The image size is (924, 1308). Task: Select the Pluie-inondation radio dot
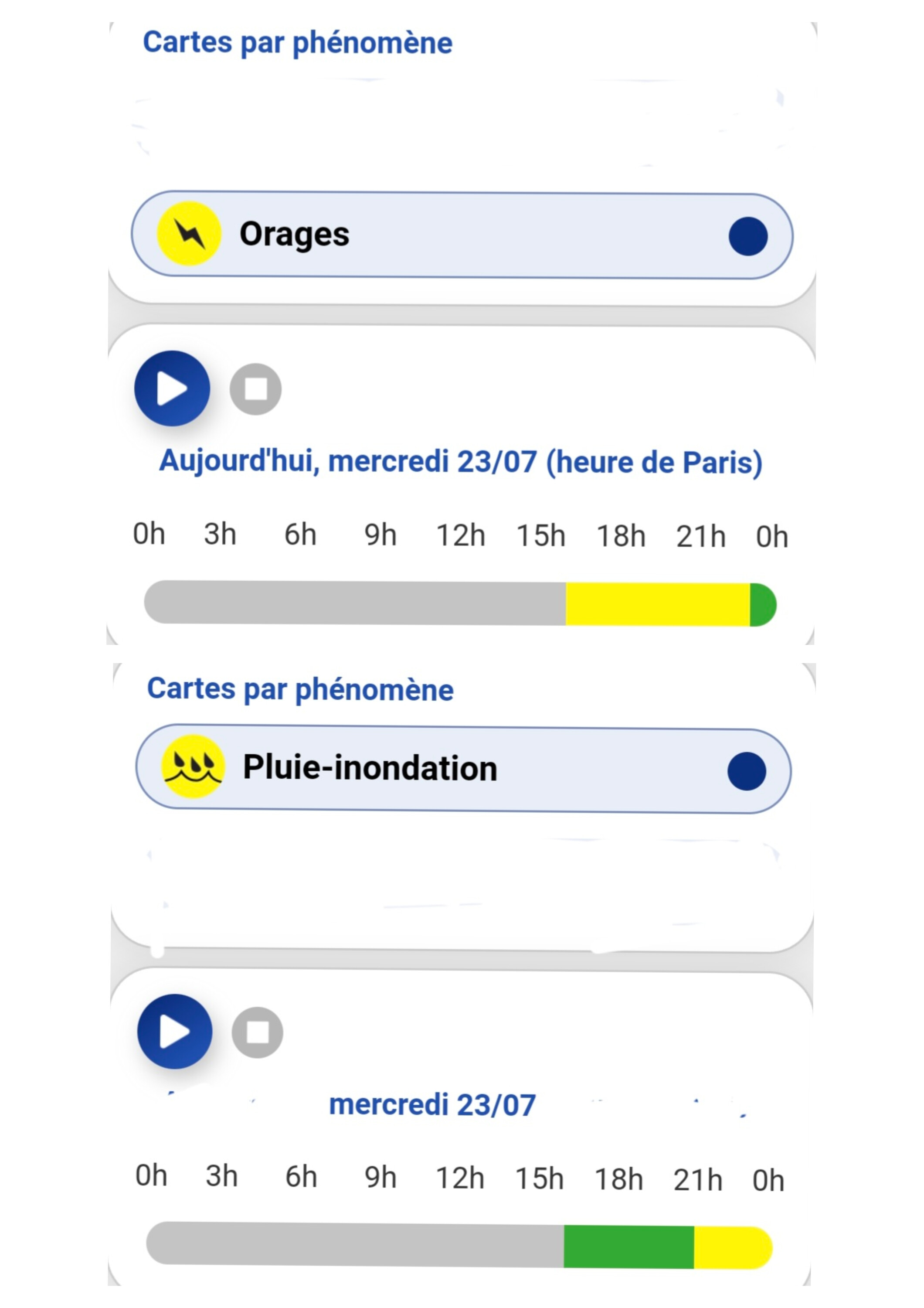[x=747, y=771]
